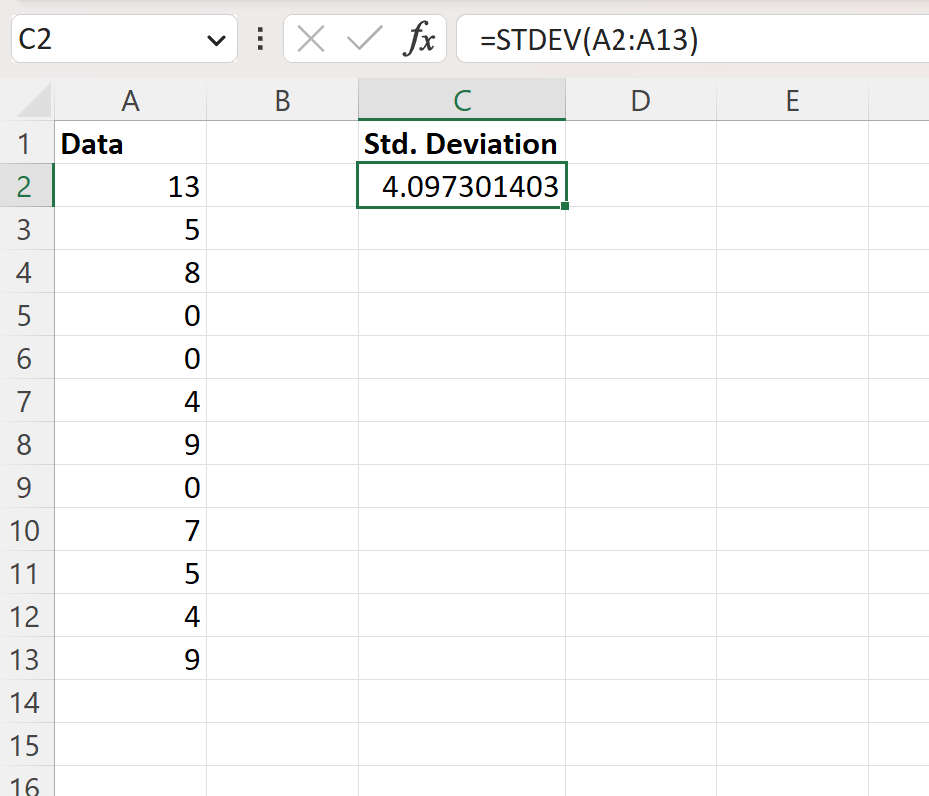Select column E header
Screen dimensions: 929x796
(x=792, y=101)
